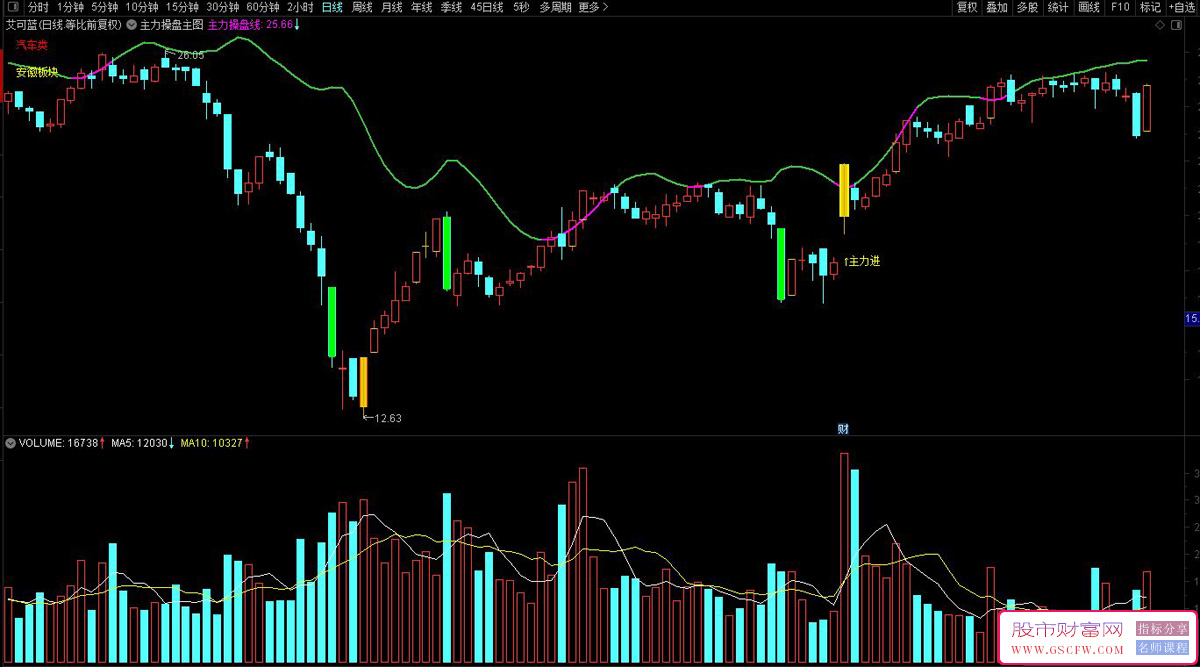Select the 1分钟 period tab
Image resolution: width=1200 pixels, height=667 pixels.
tap(70, 7)
